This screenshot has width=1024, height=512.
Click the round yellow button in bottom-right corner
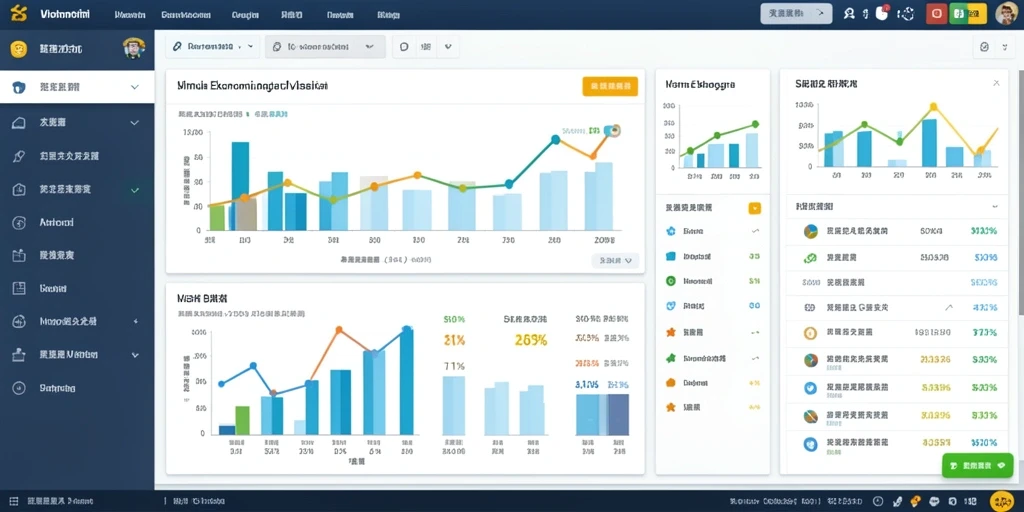[1001, 501]
